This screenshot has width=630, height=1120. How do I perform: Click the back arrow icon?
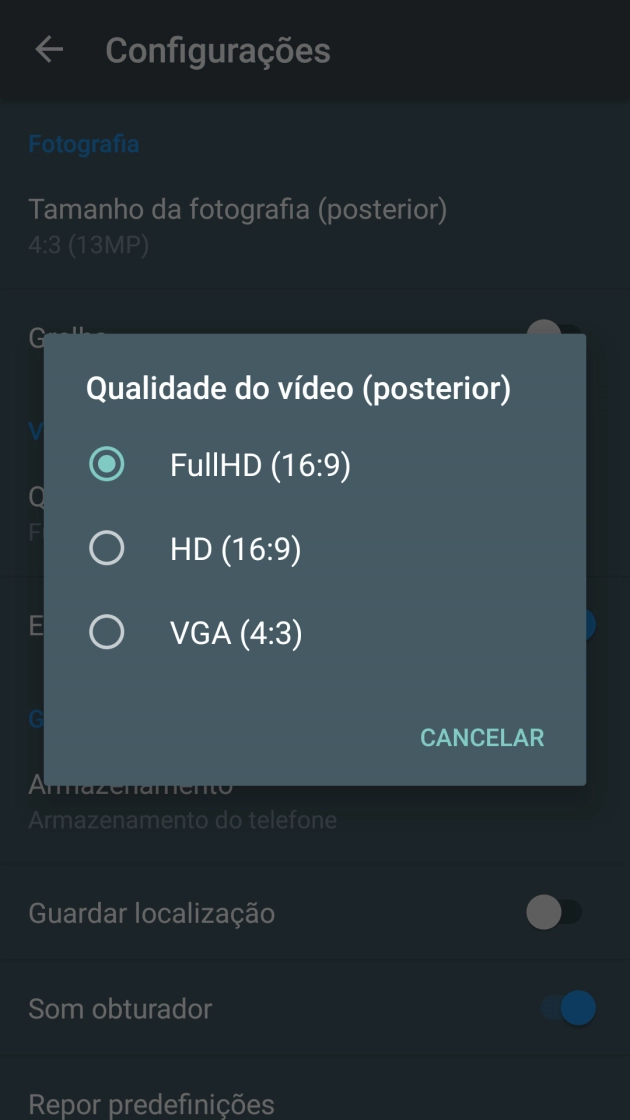[x=47, y=51]
